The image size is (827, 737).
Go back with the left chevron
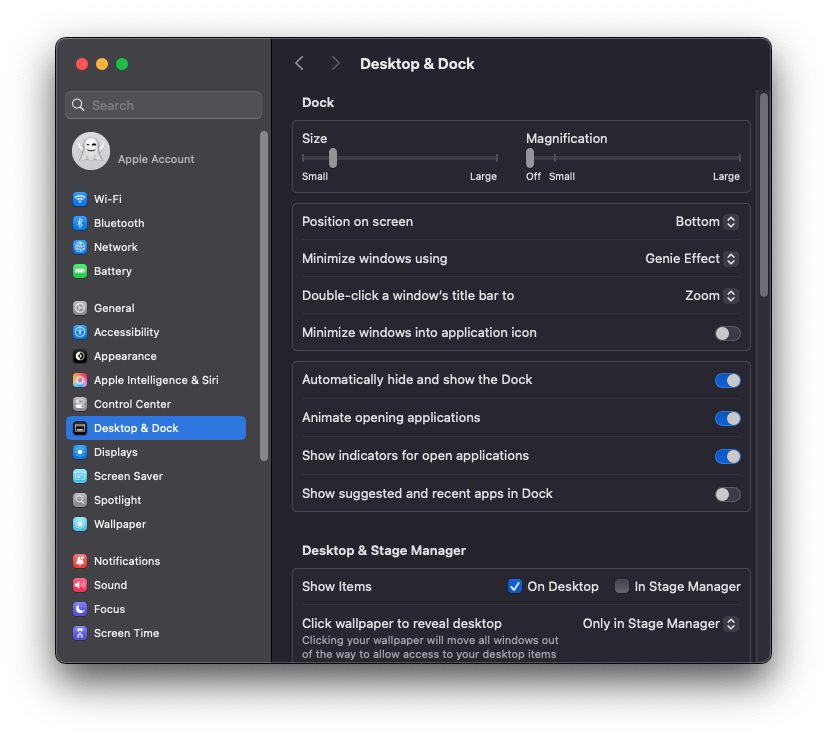300,64
